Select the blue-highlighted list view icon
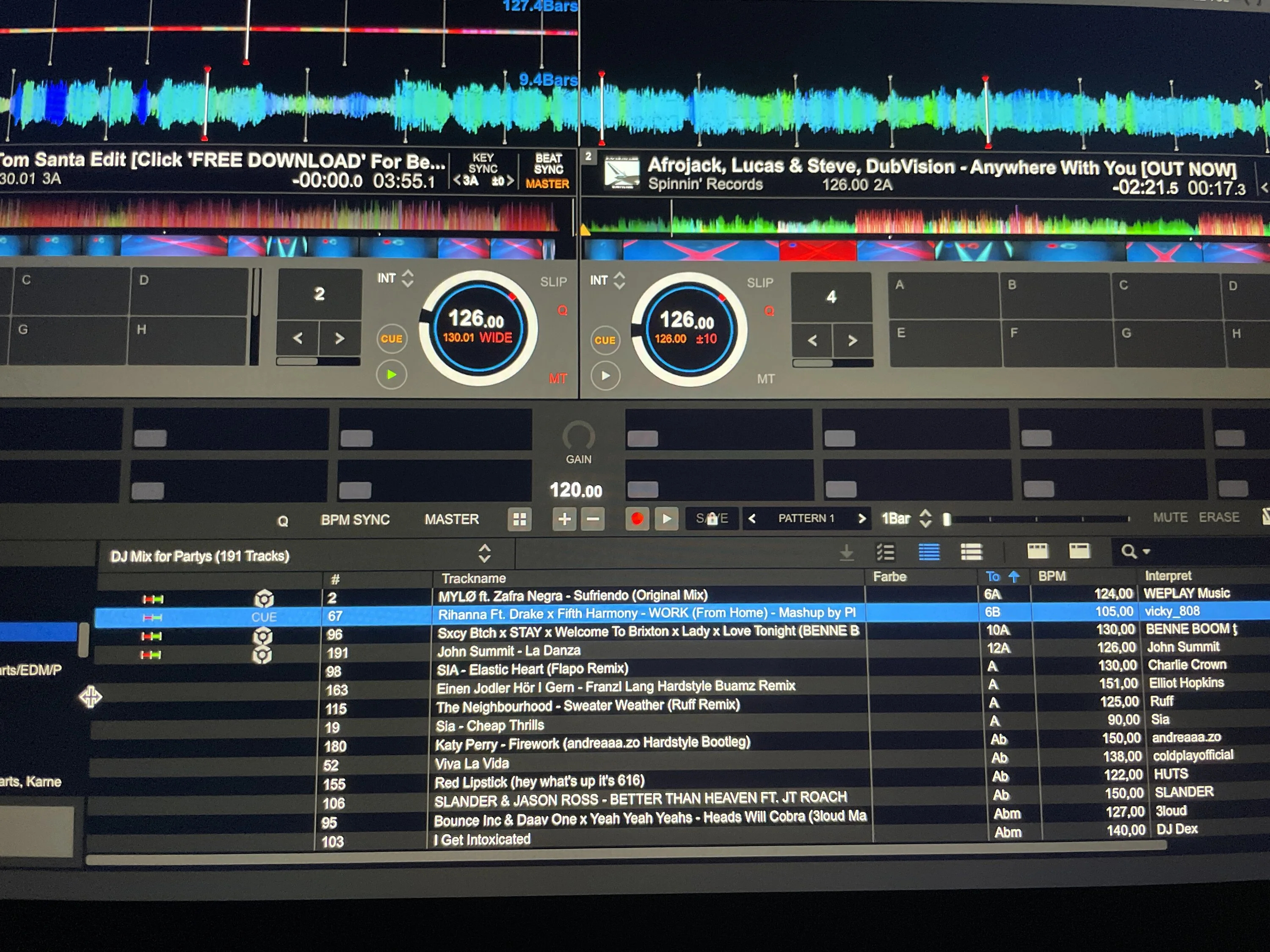The image size is (1270, 952). (929, 552)
